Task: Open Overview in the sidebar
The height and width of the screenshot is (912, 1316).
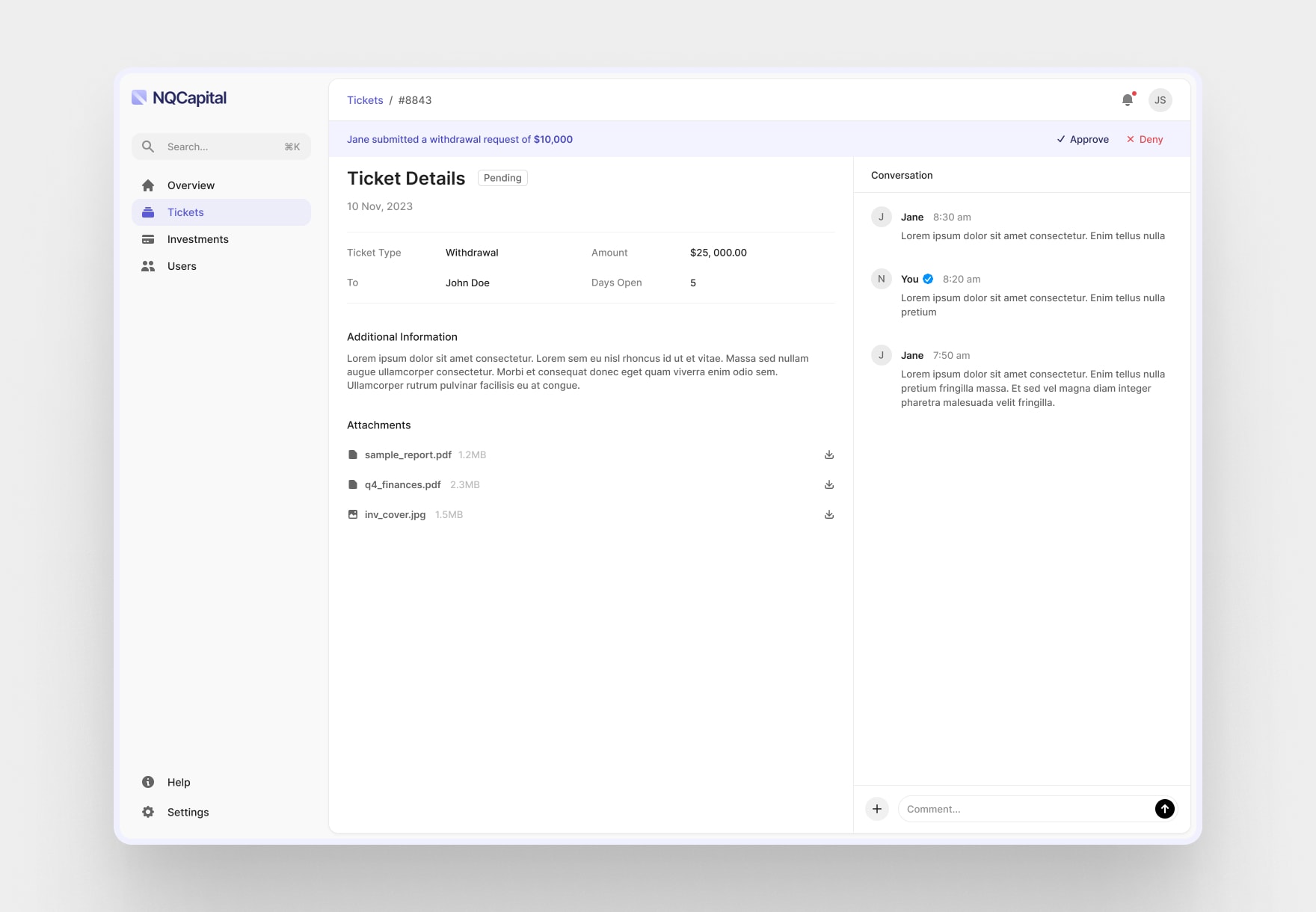Action: click(x=221, y=185)
